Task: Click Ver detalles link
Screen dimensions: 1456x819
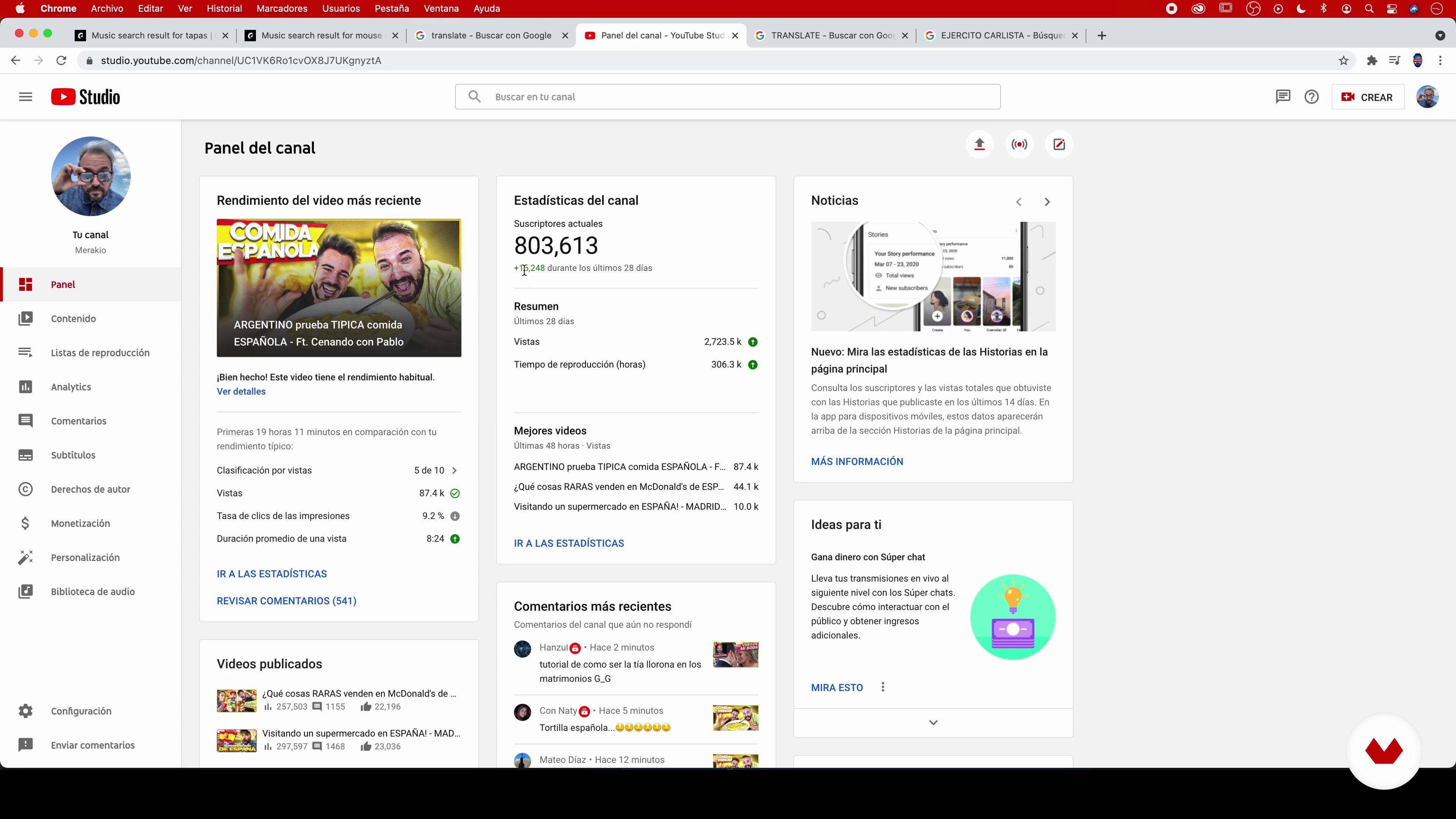Action: 241,391
